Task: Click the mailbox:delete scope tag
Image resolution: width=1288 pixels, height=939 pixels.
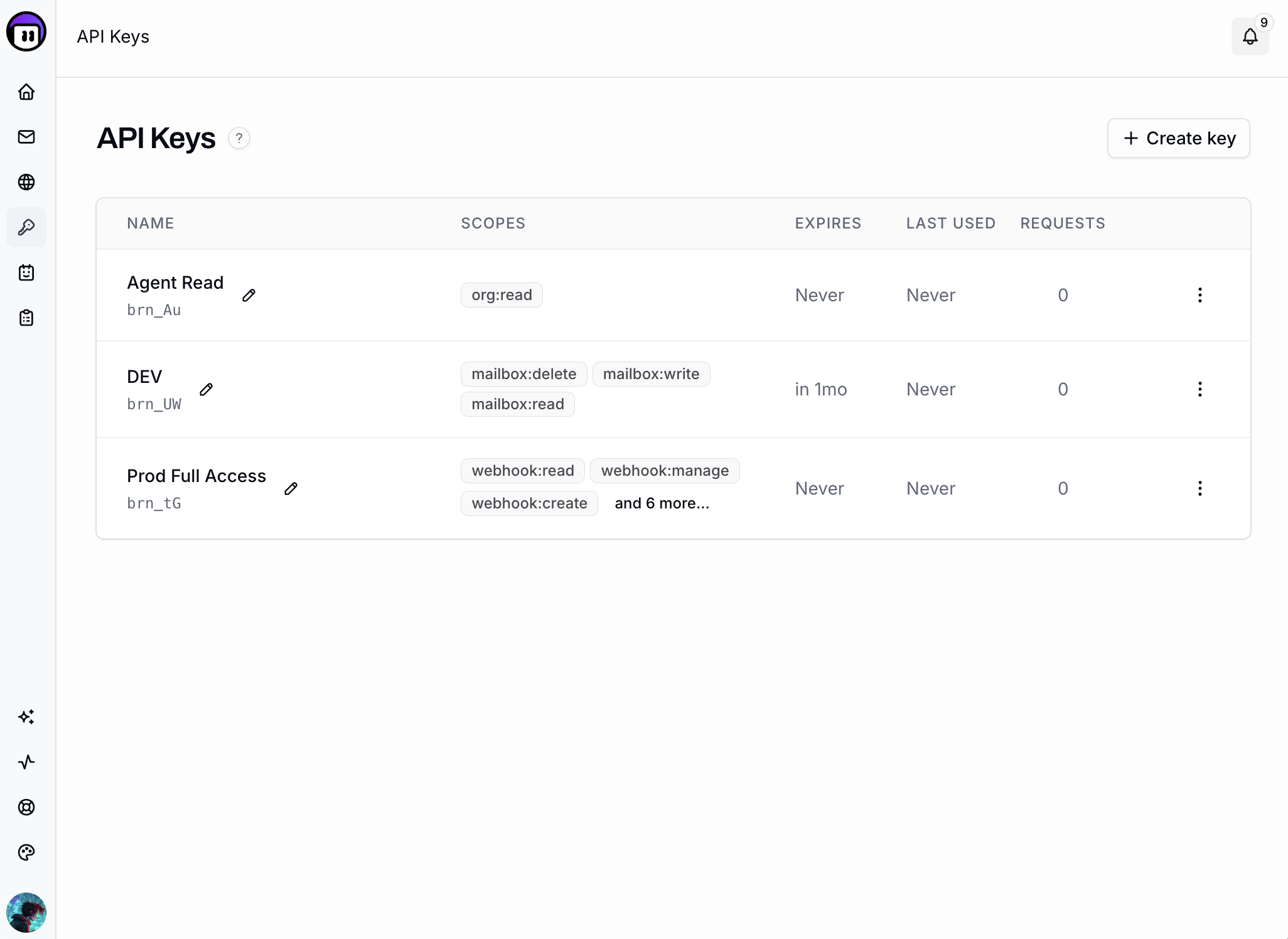Action: [524, 374]
